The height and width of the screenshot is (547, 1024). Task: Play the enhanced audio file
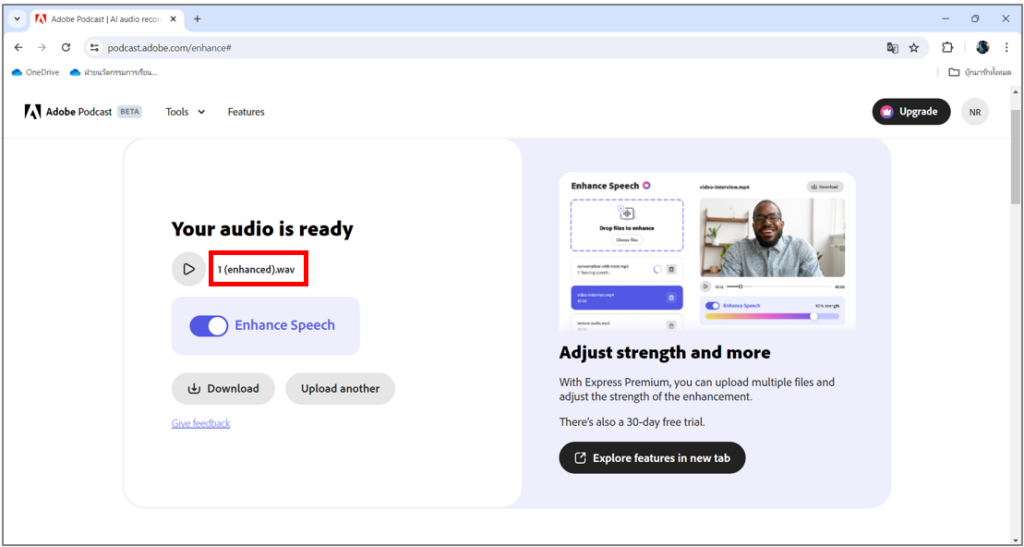point(188,269)
